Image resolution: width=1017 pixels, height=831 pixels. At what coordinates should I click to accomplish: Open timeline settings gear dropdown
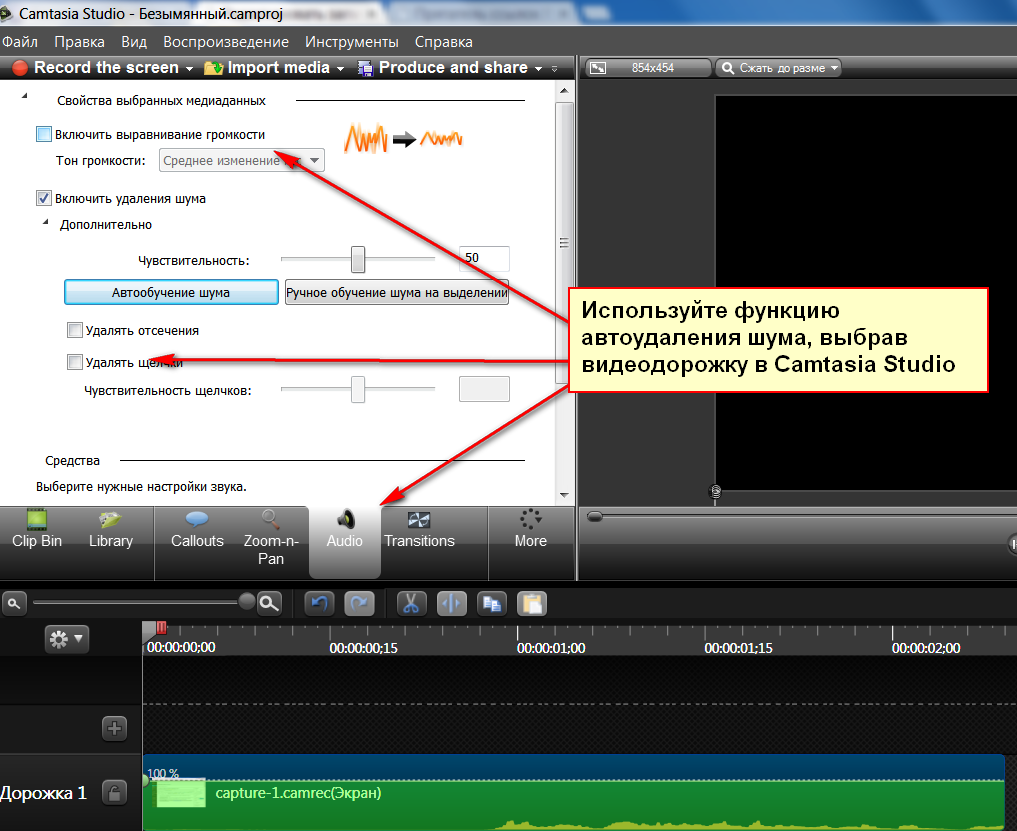(67, 639)
